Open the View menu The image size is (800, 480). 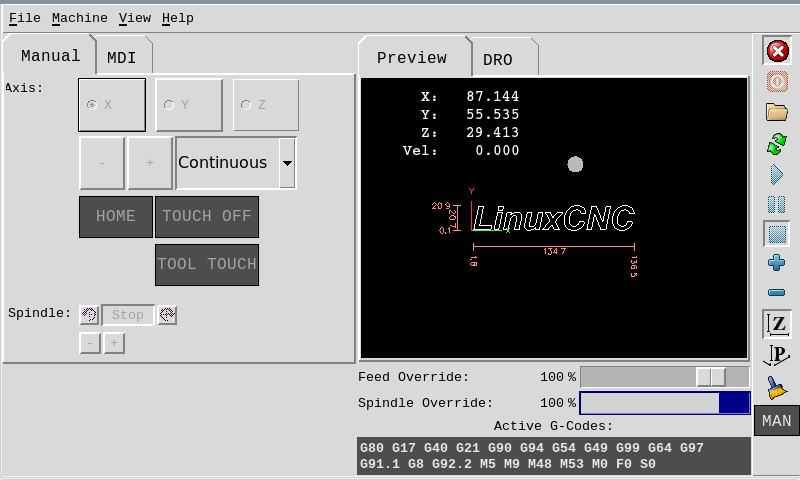click(x=135, y=18)
